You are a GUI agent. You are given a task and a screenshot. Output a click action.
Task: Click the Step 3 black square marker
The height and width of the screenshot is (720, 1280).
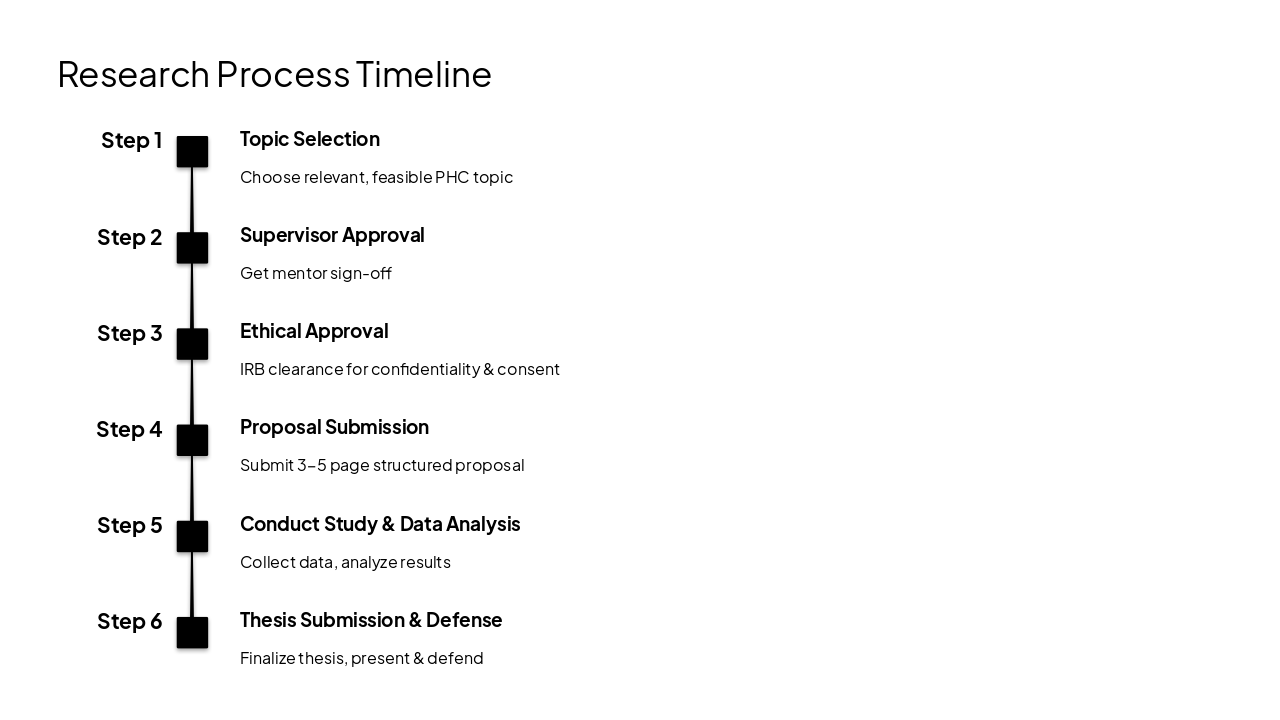[192, 344]
